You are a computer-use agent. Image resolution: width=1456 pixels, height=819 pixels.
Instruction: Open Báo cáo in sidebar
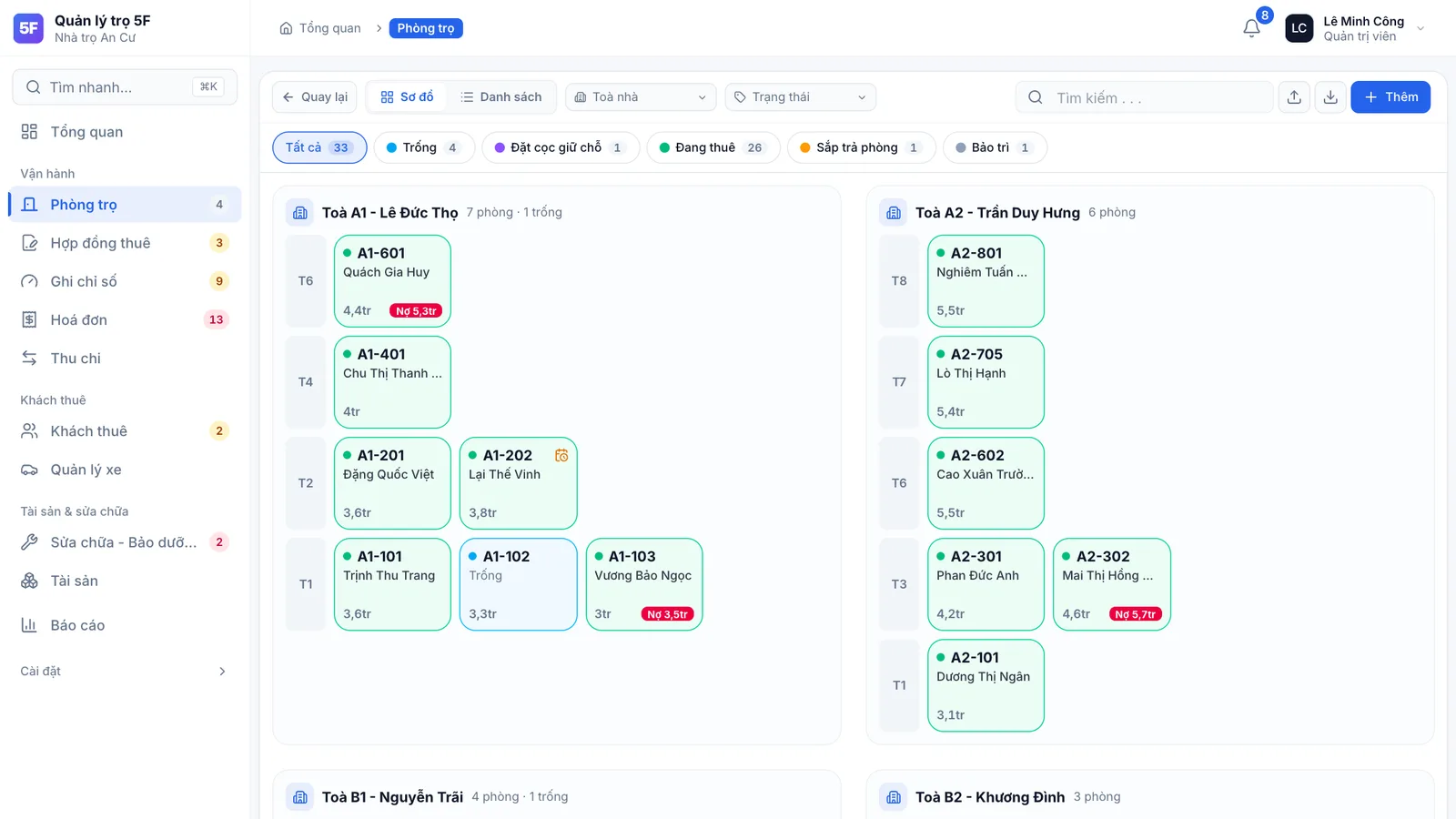pyautogui.click(x=125, y=625)
